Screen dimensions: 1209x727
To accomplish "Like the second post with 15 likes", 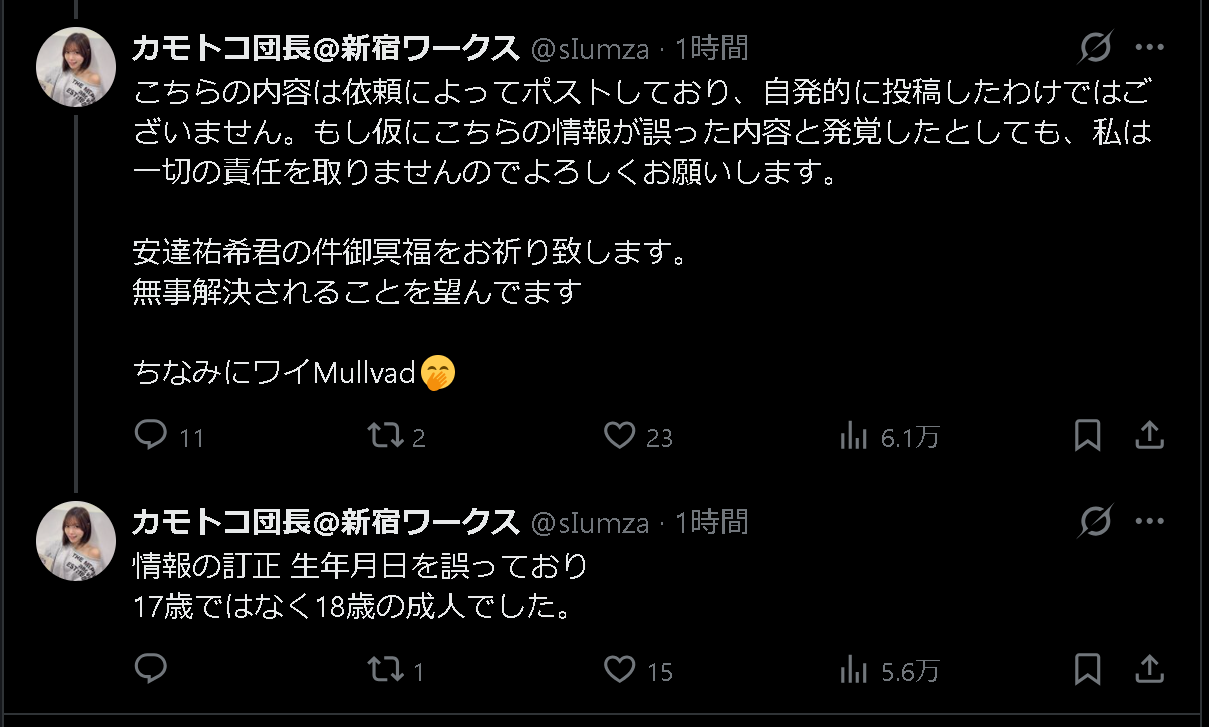I will tap(620, 669).
